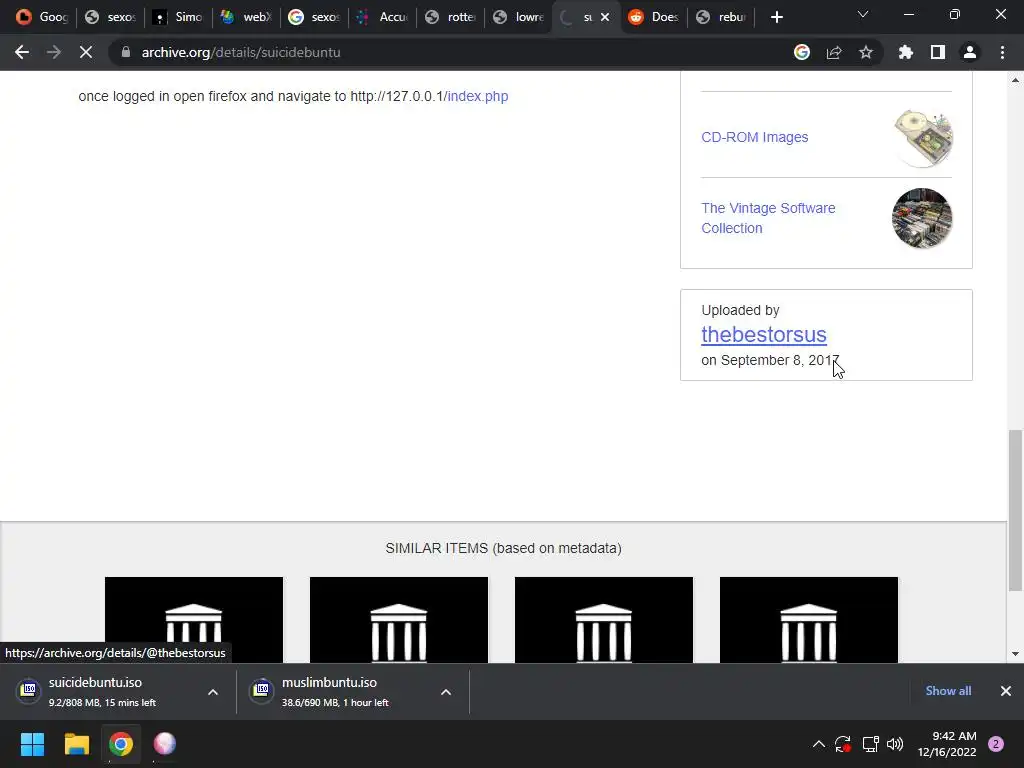Click the address bar URL field
The width and height of the screenshot is (1024, 768).
(x=451, y=52)
